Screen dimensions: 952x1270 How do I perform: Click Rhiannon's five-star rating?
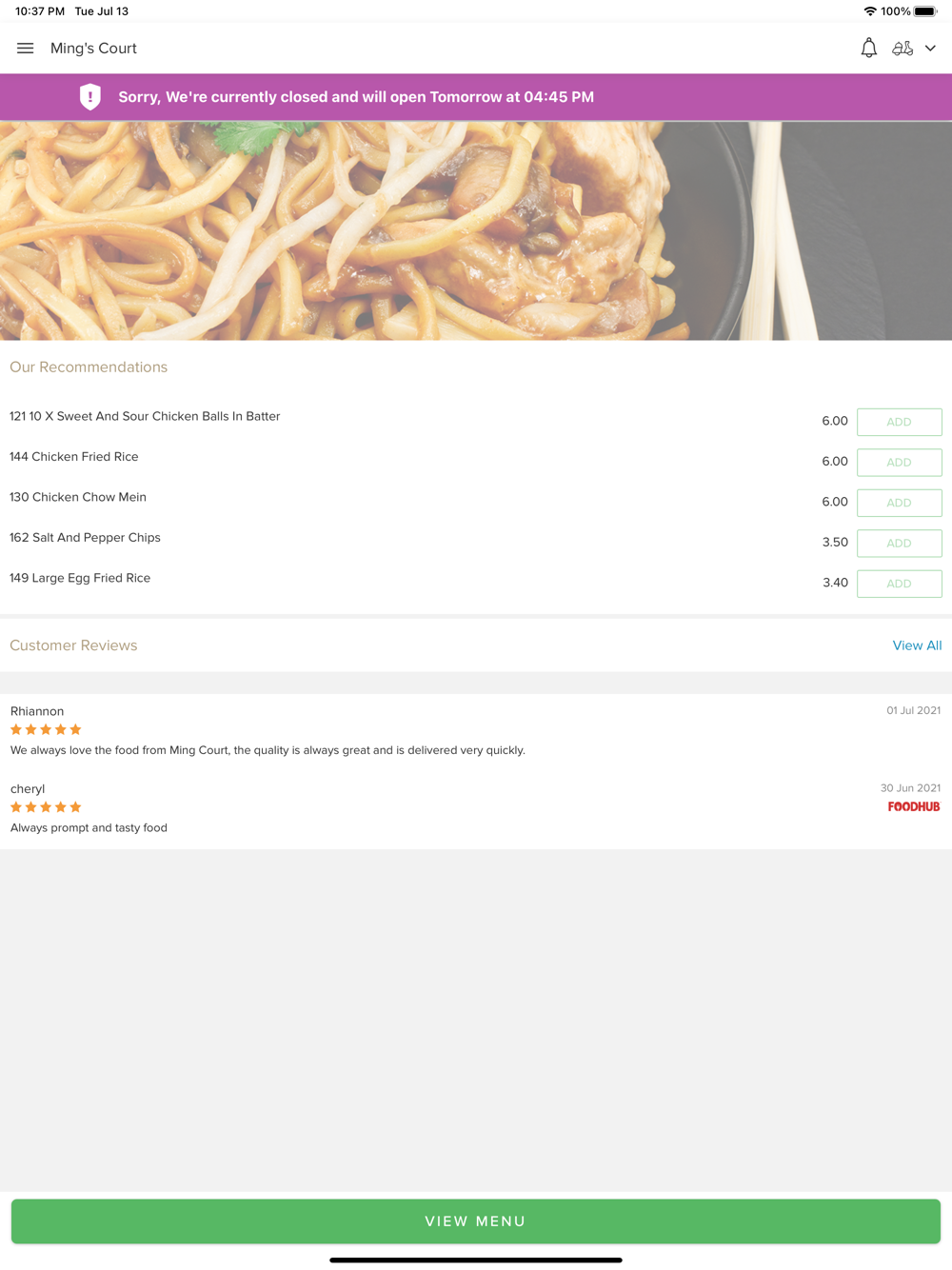pyautogui.click(x=46, y=730)
